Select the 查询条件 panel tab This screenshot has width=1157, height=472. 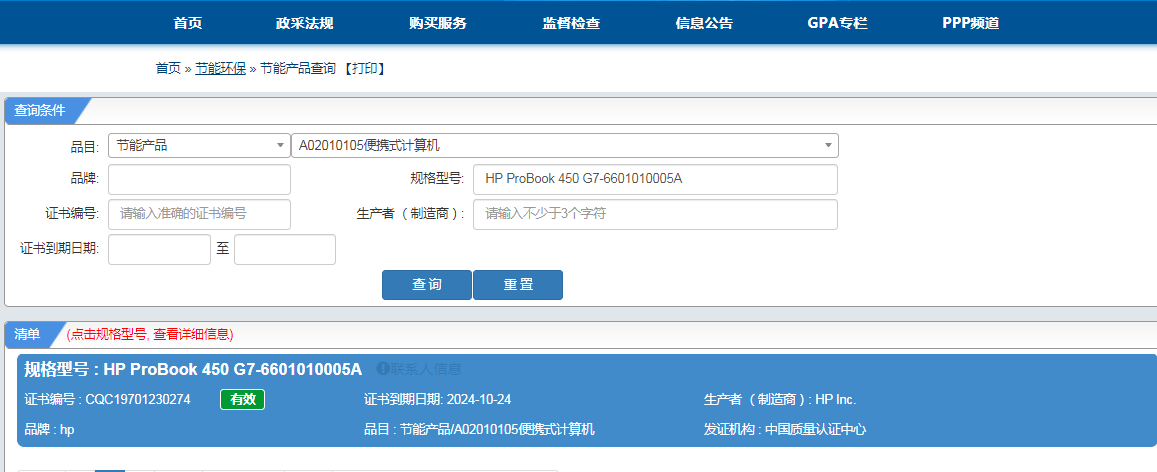click(x=41, y=111)
